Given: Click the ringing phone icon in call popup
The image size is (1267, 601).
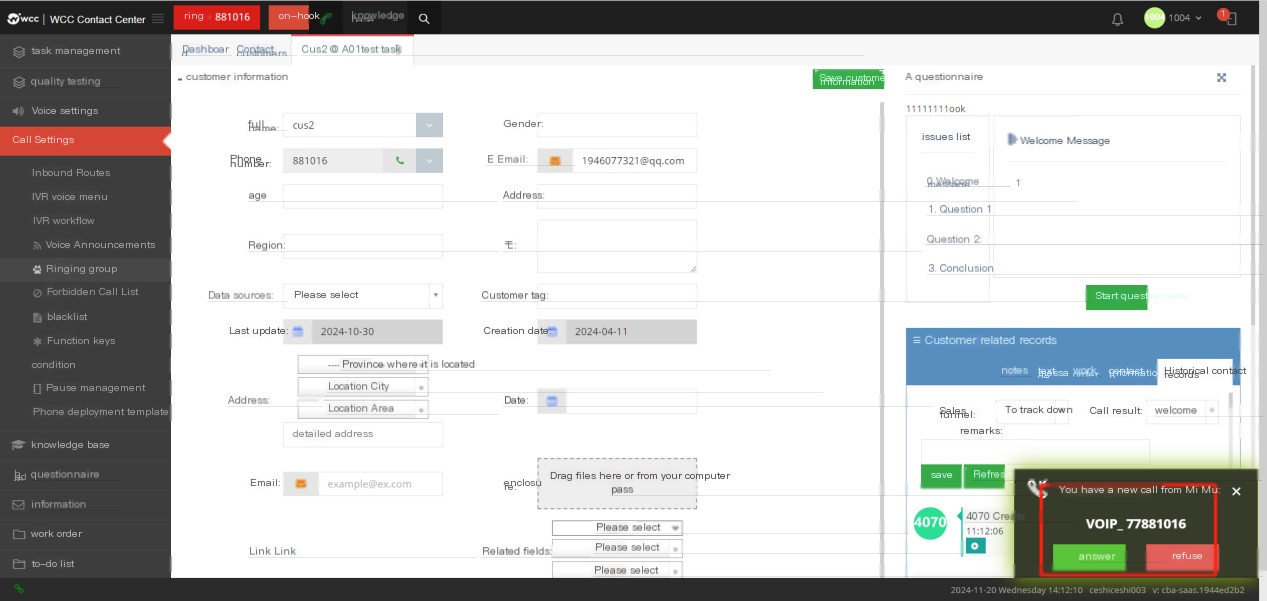Looking at the screenshot, I should point(1037,488).
